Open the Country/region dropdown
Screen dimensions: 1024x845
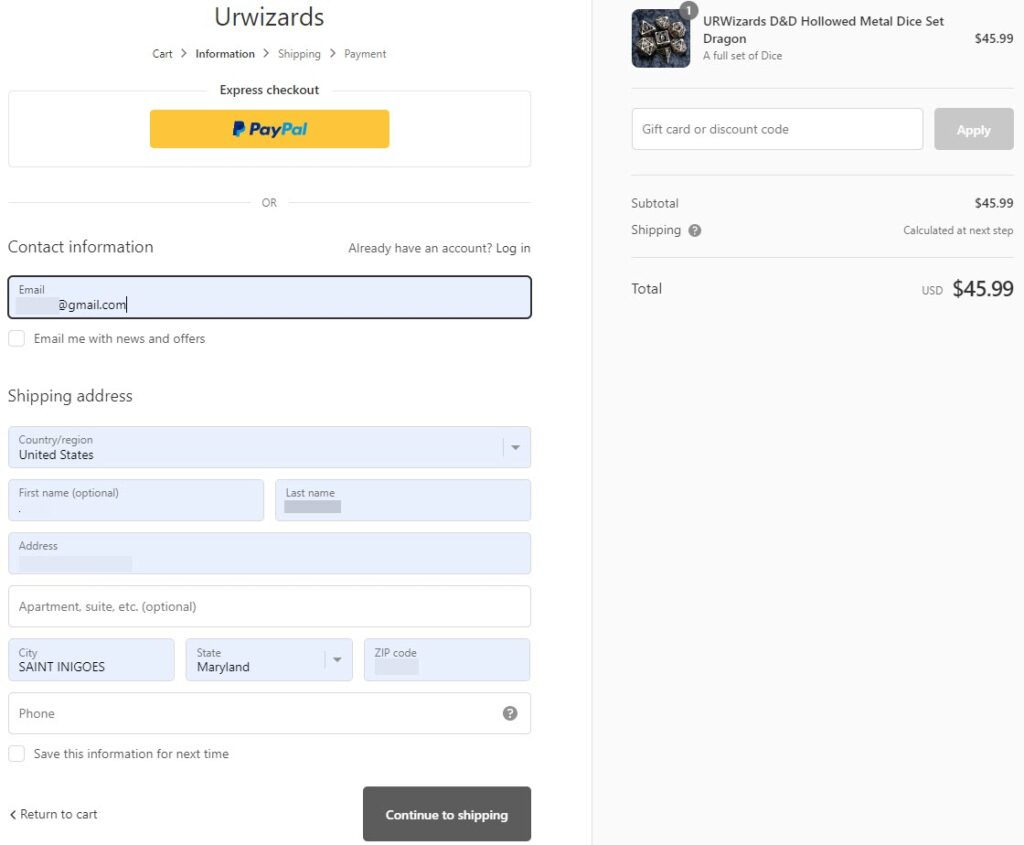pos(269,447)
